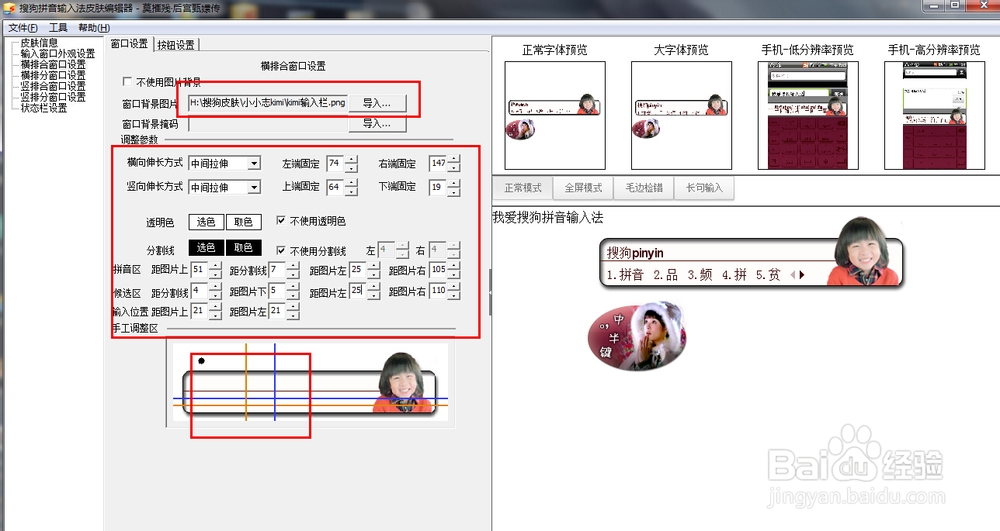Click the 窗口背景图片 path field

point(268,103)
